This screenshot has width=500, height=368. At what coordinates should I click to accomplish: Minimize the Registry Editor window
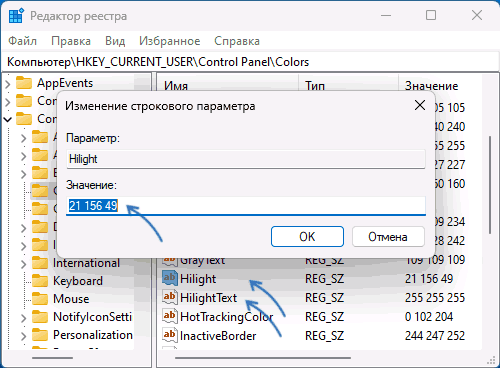pyautogui.click(x=386, y=15)
